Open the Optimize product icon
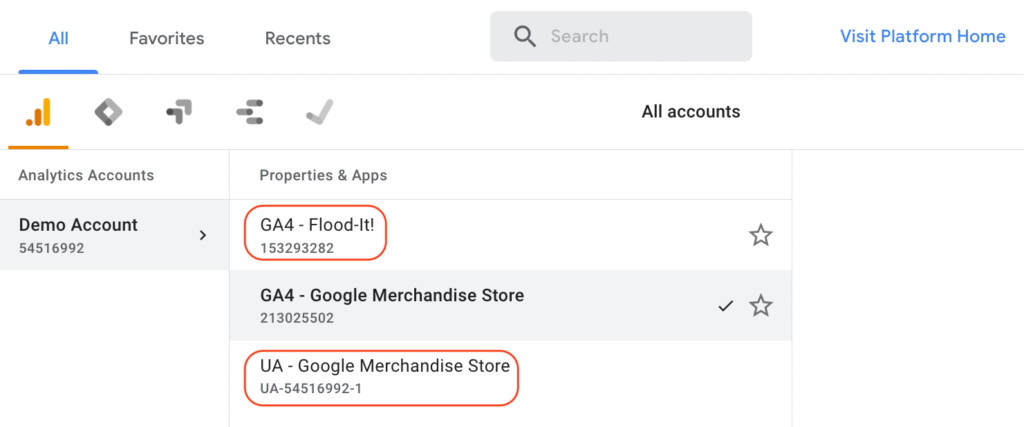The width and height of the screenshot is (1024, 427). pyautogui.click(x=179, y=112)
